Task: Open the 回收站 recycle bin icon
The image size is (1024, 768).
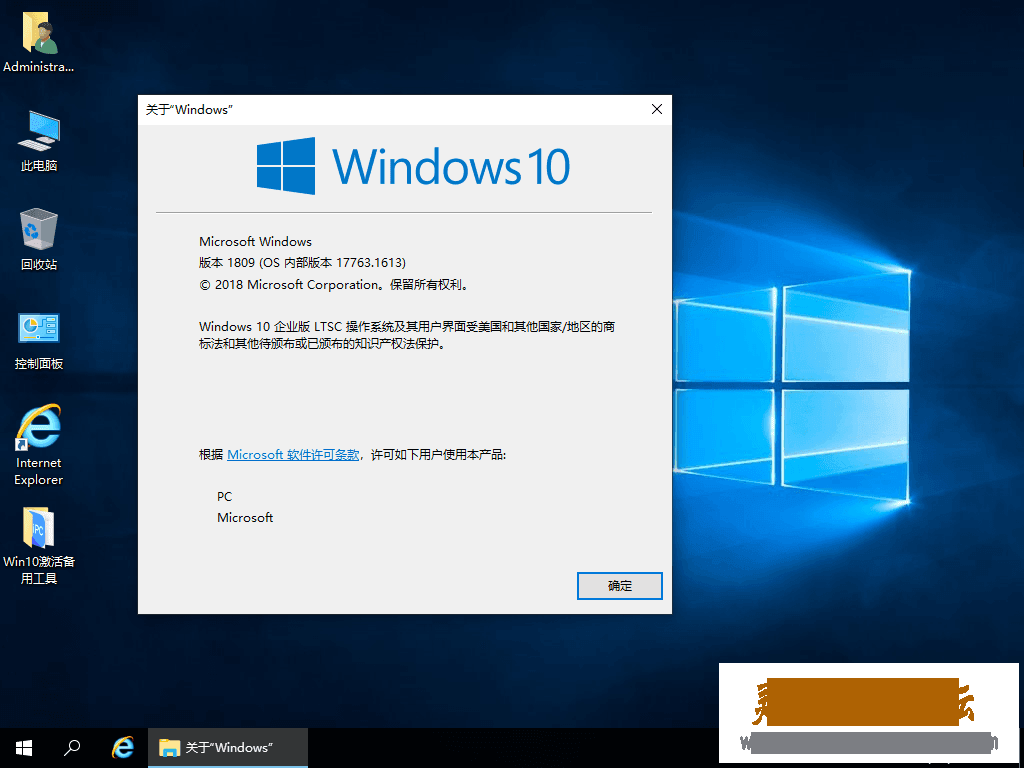Action: point(39,240)
